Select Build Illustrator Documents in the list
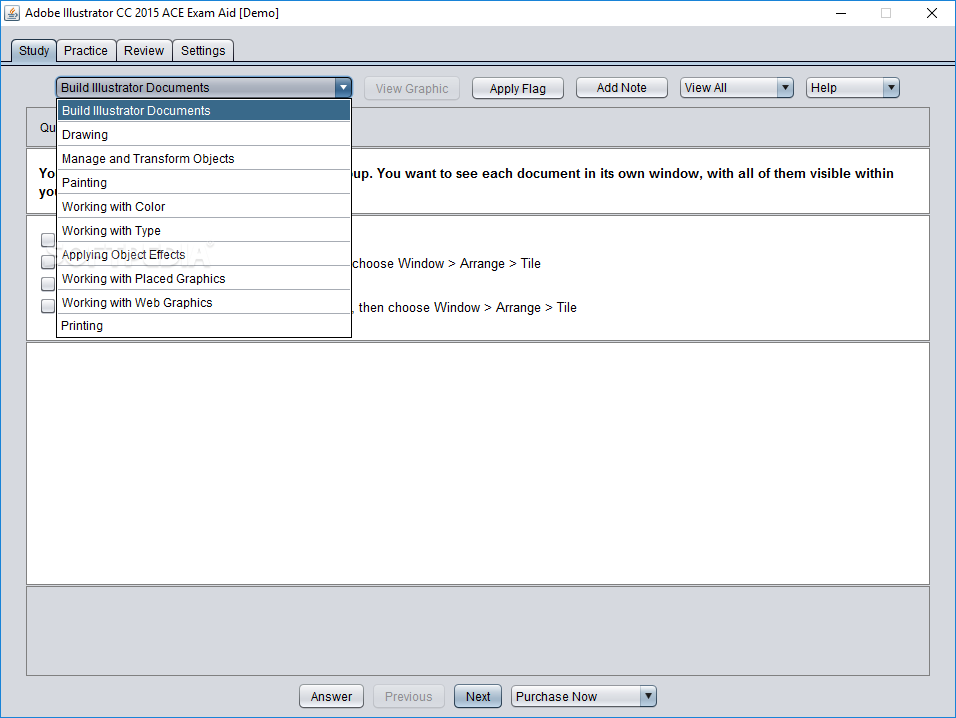 [204, 110]
